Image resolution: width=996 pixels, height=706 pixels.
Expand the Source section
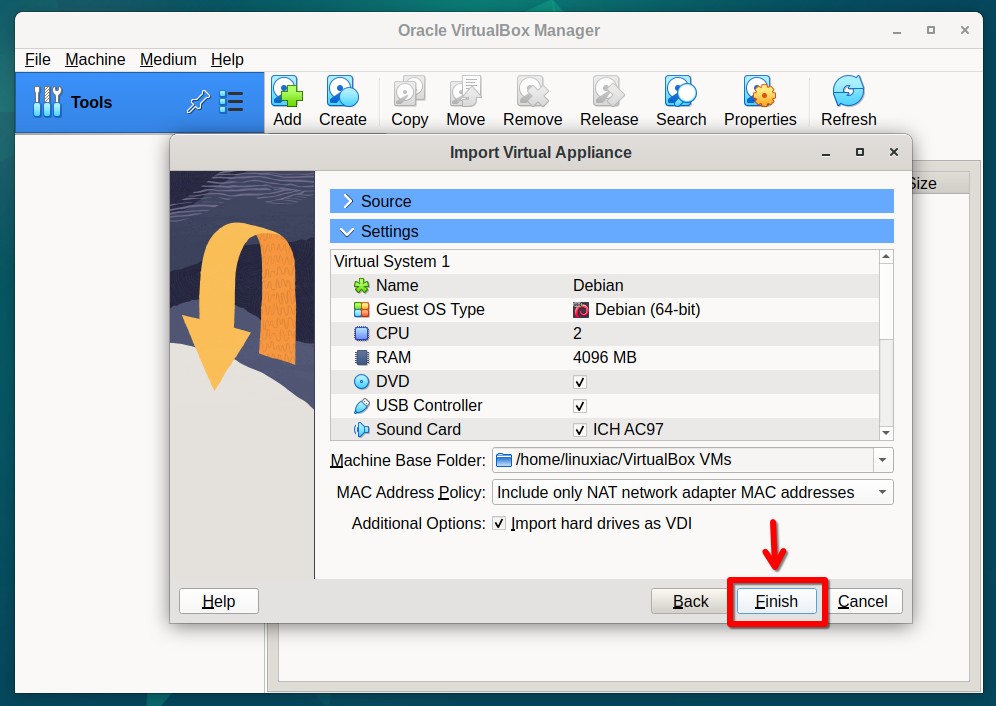pyautogui.click(x=612, y=201)
